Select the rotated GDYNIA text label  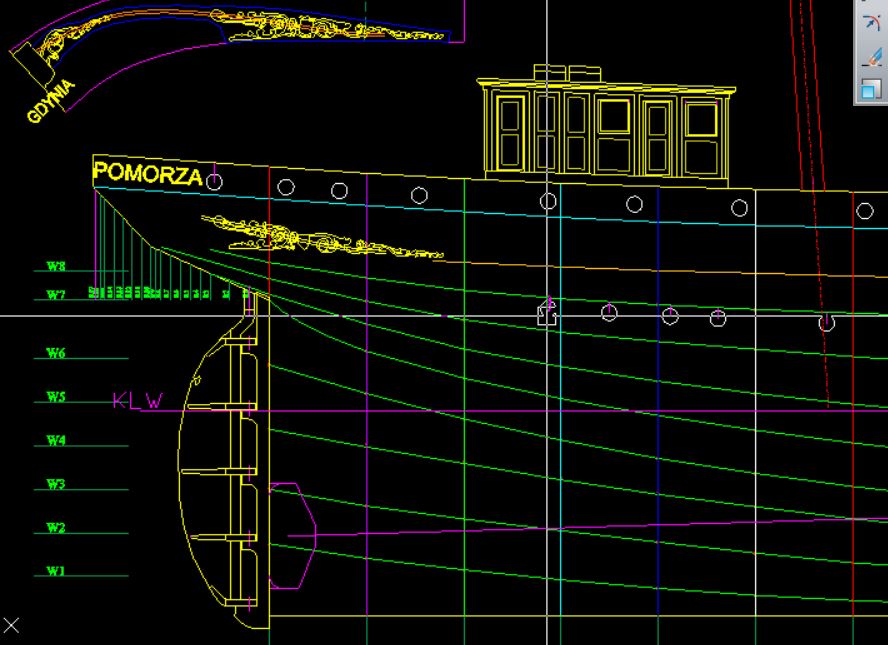[51, 101]
